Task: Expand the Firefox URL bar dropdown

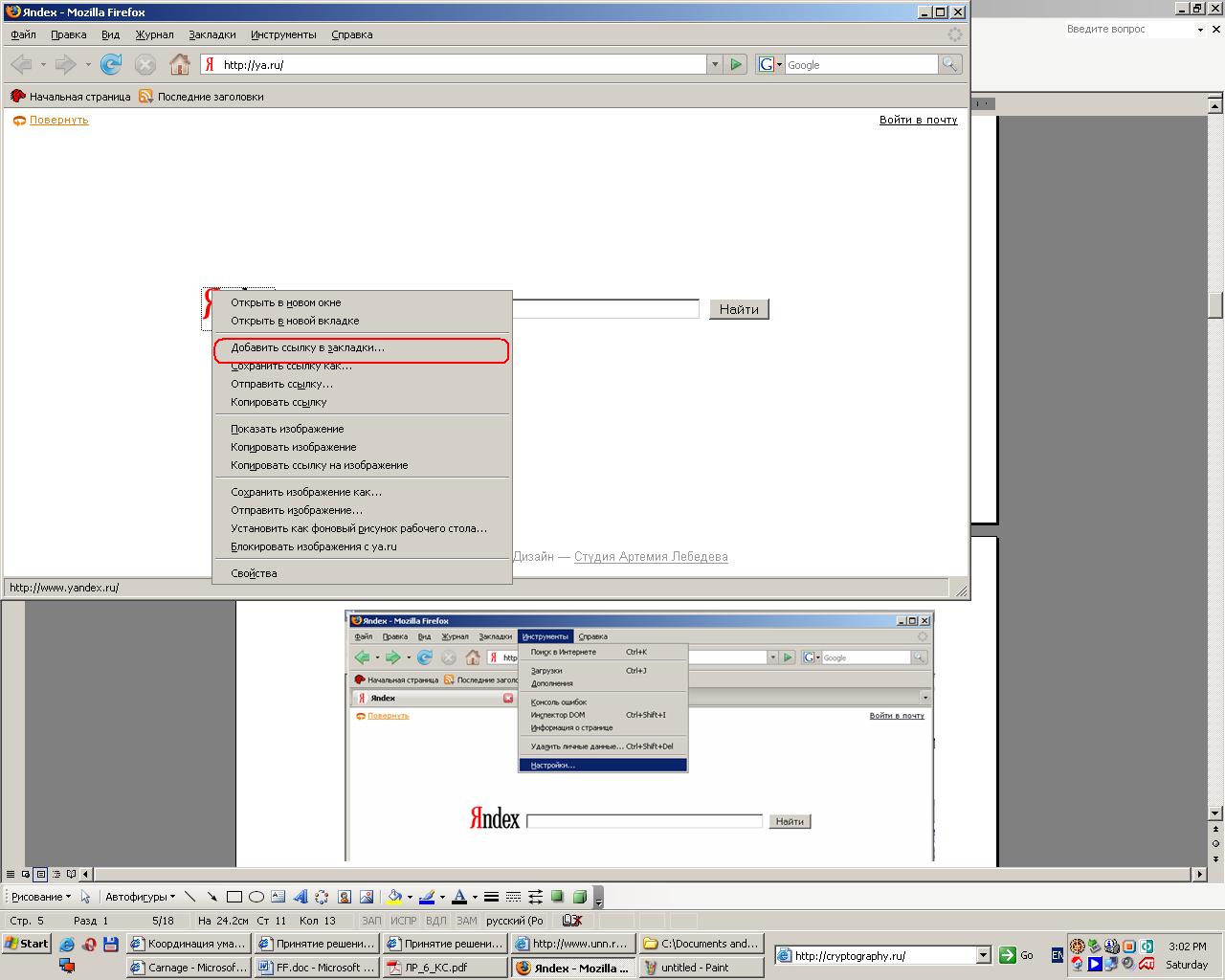Action: (x=714, y=64)
